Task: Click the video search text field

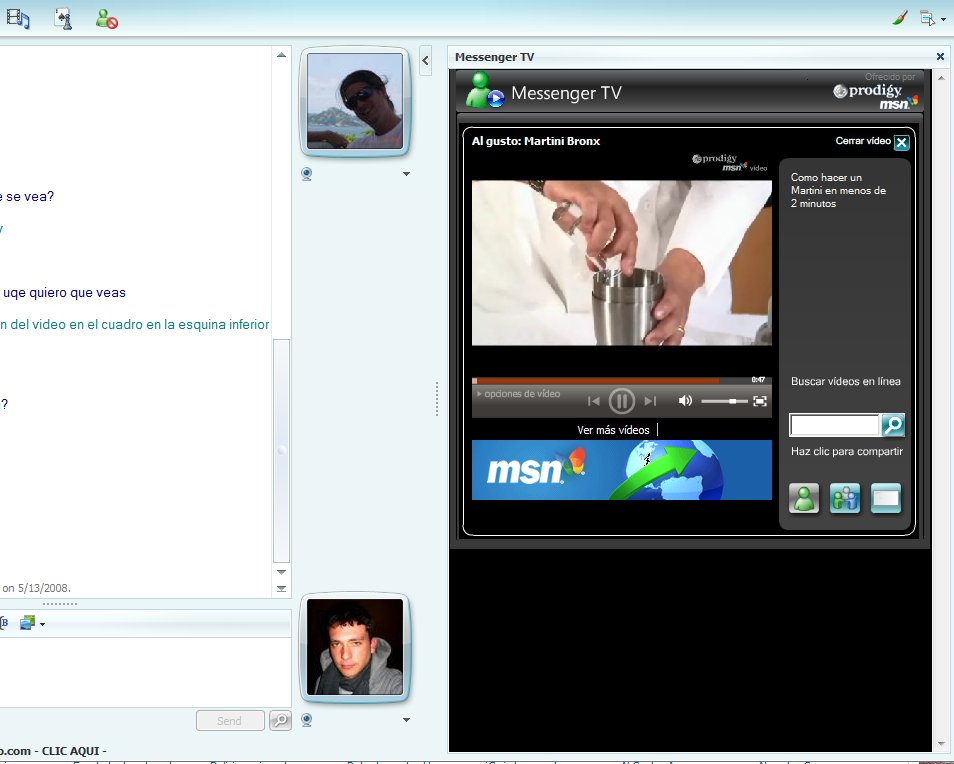Action: (x=834, y=426)
